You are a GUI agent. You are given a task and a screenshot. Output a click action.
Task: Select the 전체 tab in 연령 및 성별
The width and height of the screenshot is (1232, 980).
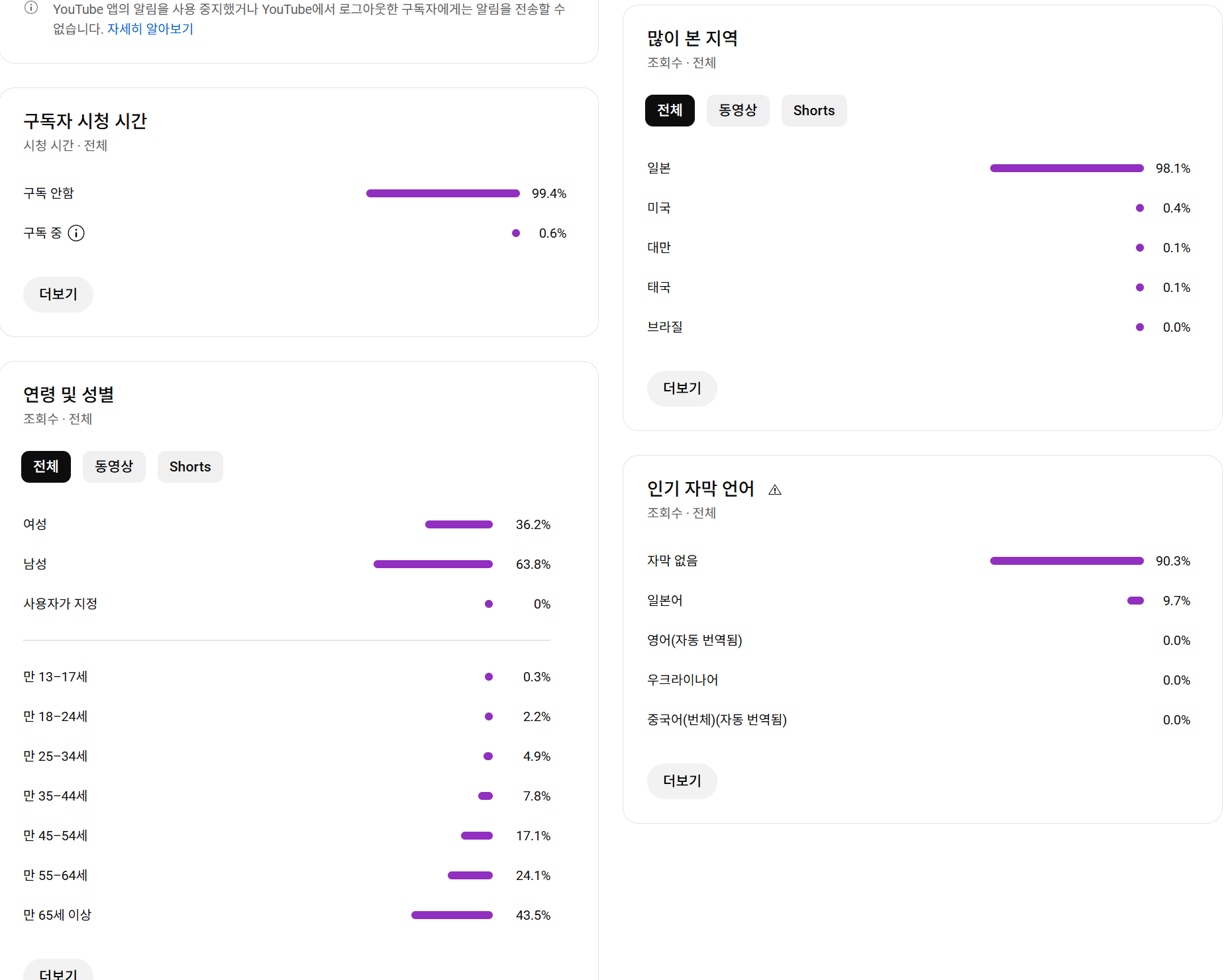(x=46, y=466)
